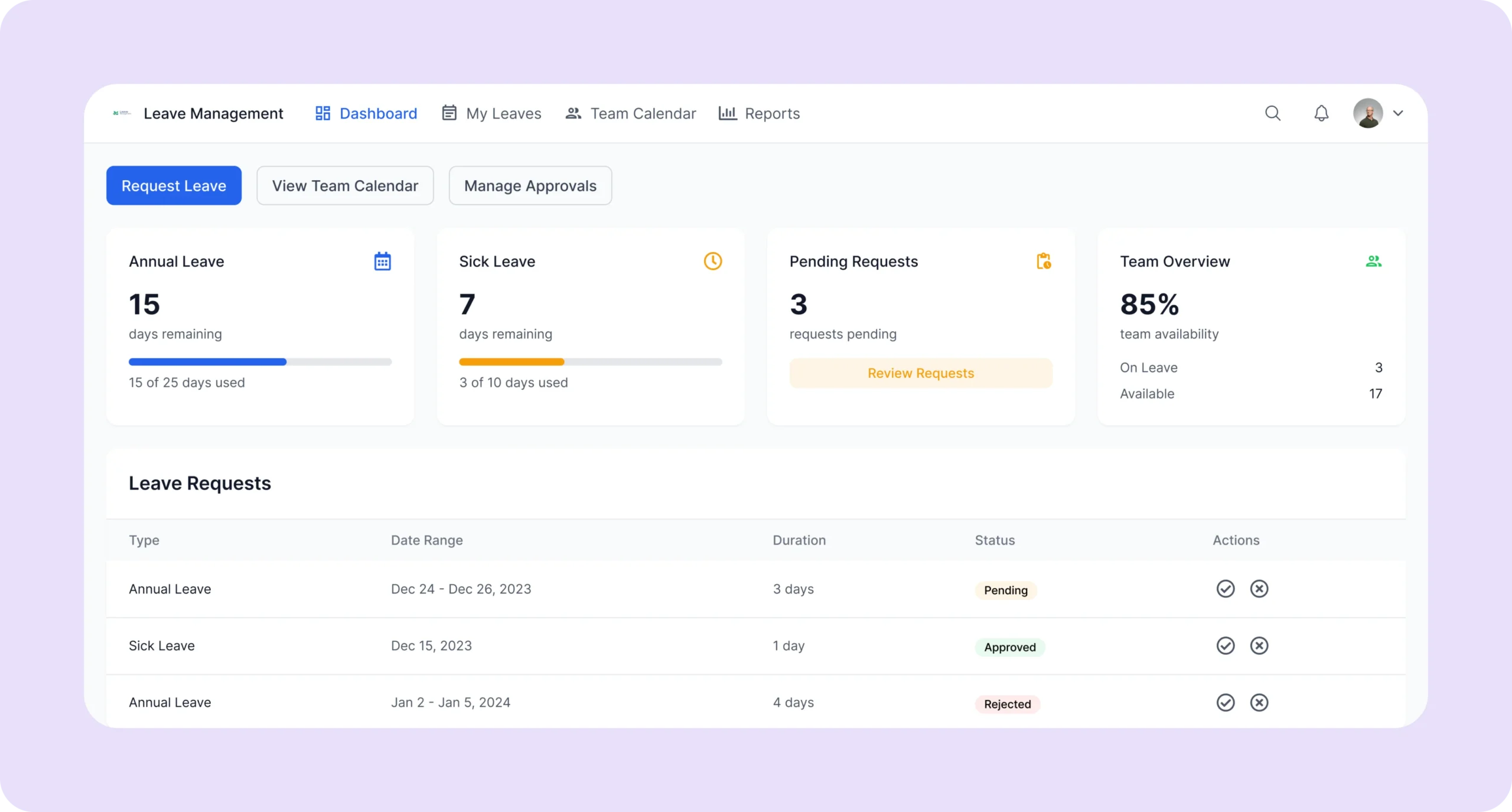Click reject icon on Jan 2 request
This screenshot has height=812, width=1512.
coord(1259,702)
